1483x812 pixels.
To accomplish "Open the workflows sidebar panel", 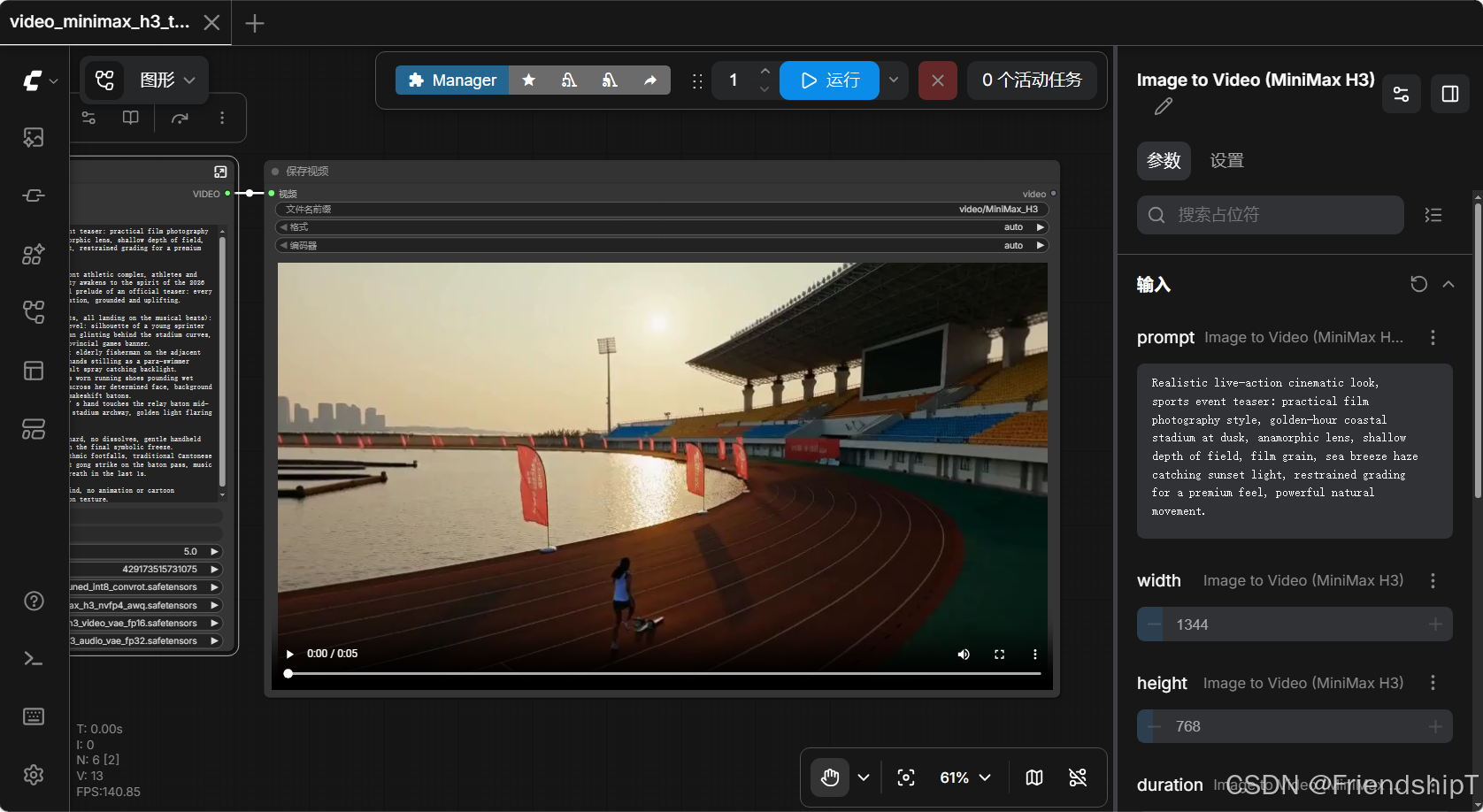I will point(34,312).
